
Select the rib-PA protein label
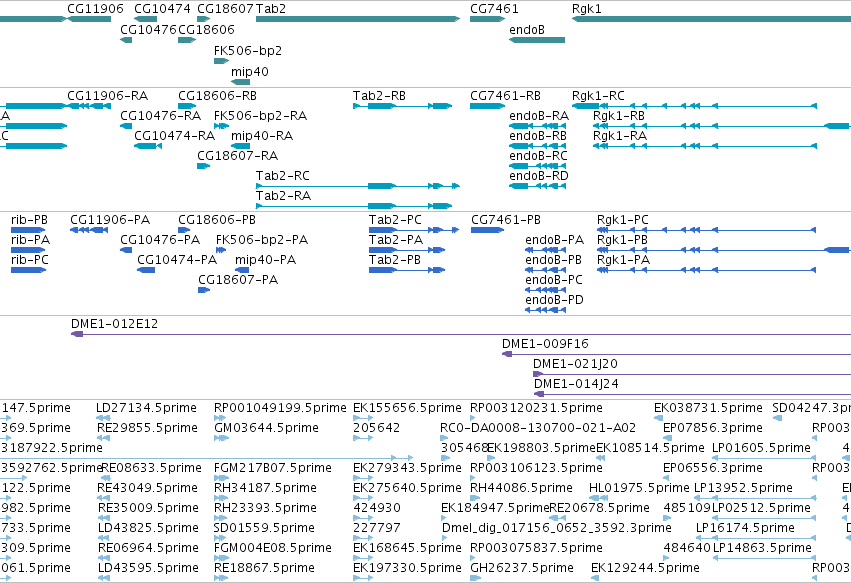click(x=30, y=240)
